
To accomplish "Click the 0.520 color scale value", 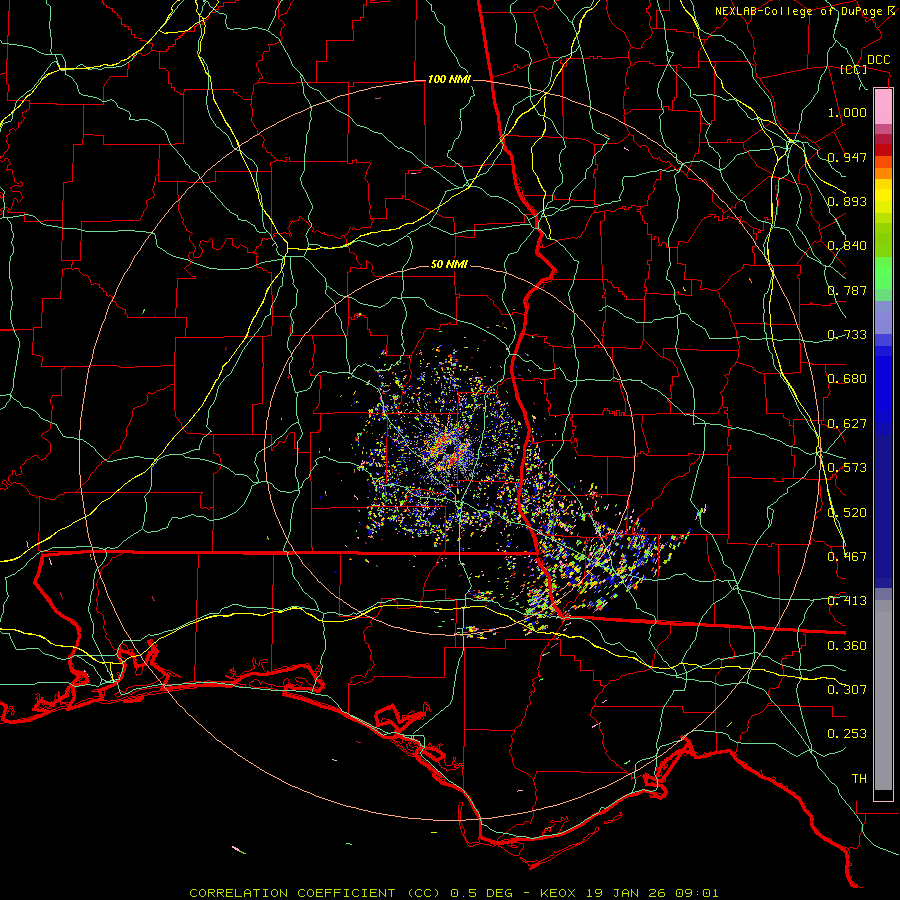I will point(847,513).
